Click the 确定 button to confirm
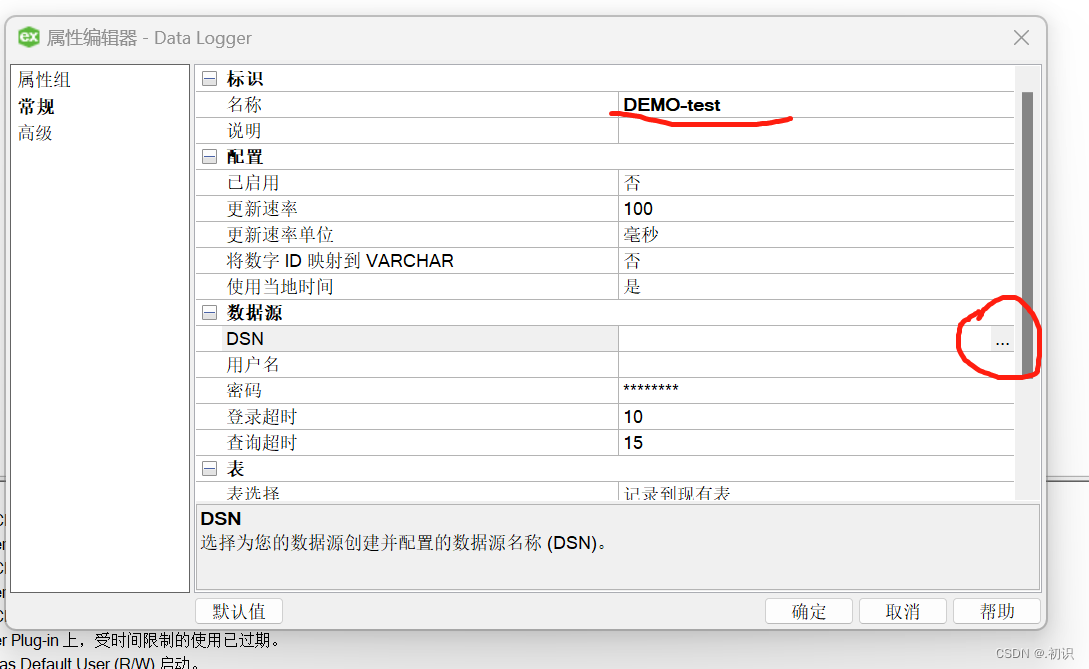This screenshot has height=669, width=1089. pos(808,610)
